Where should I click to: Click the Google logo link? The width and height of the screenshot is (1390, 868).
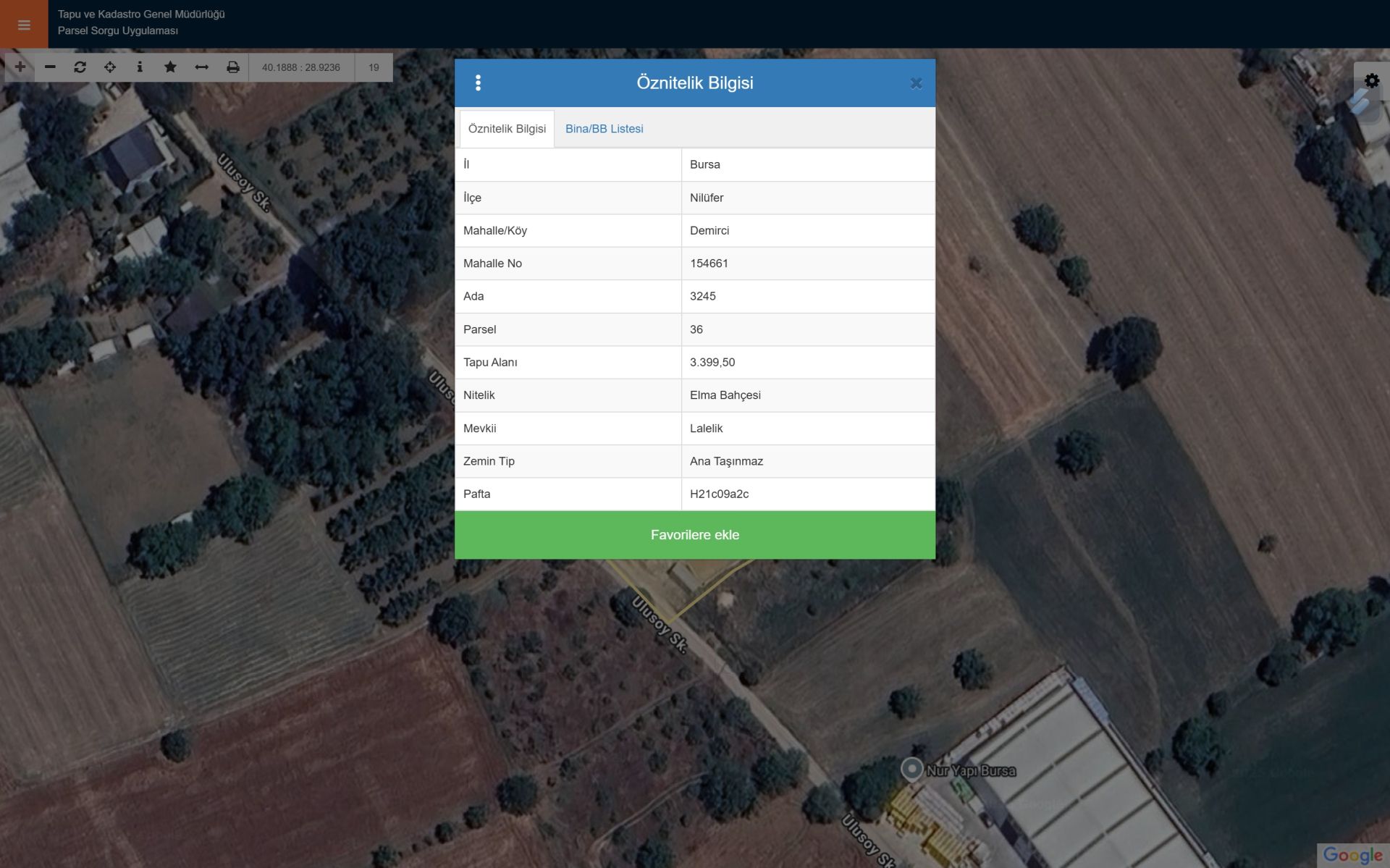(x=1352, y=855)
